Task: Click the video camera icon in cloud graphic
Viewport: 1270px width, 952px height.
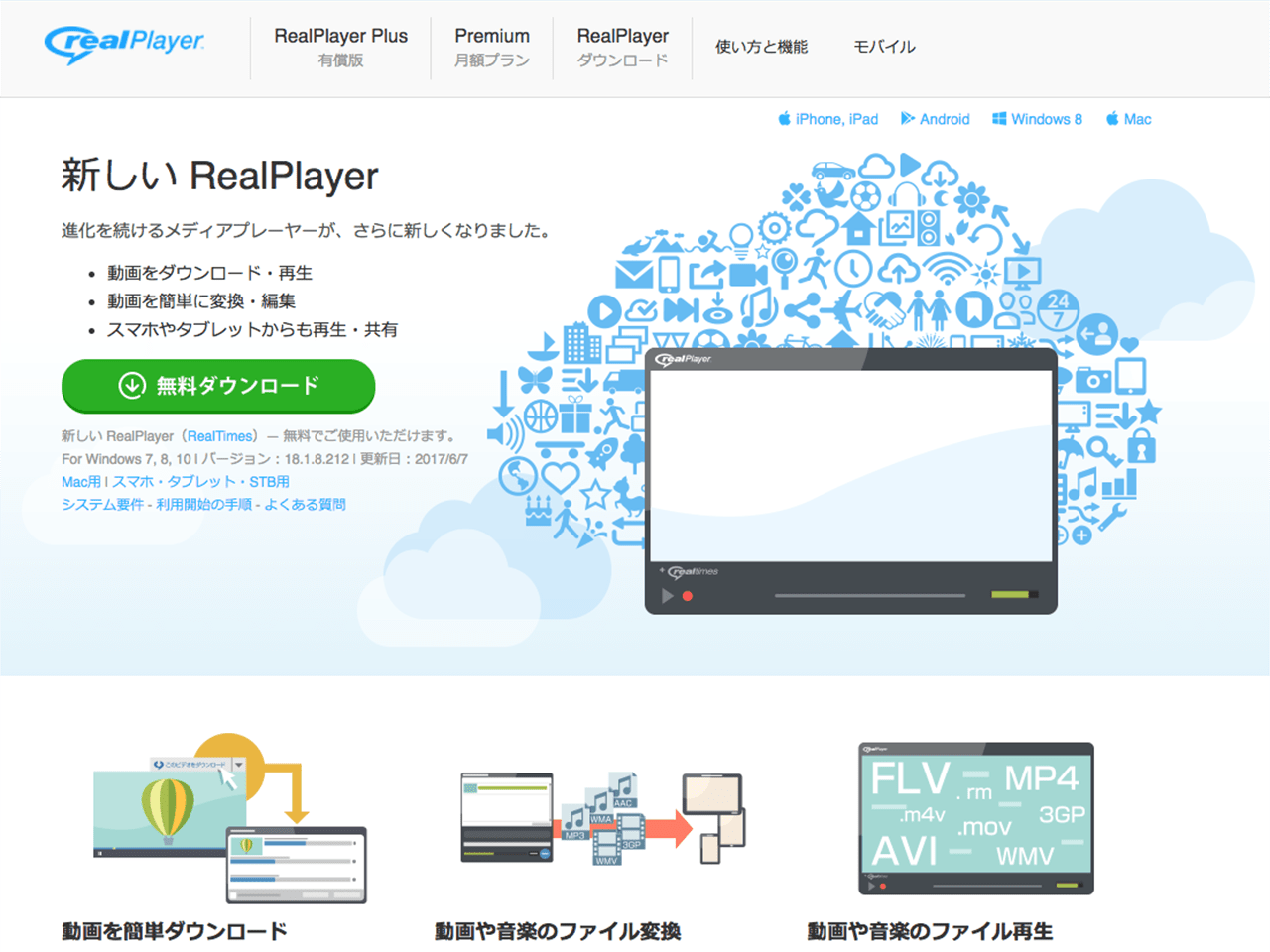Action: point(749,275)
